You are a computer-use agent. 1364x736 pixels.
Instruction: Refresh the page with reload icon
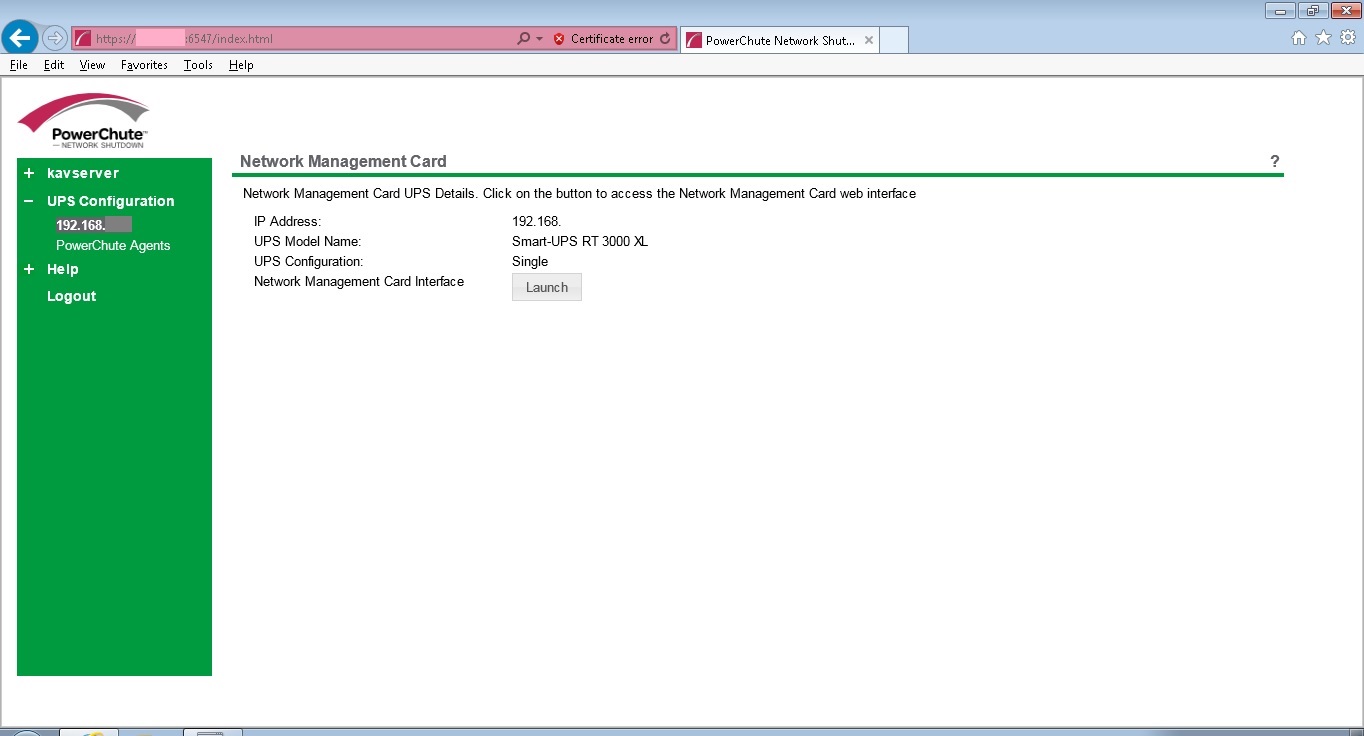665,39
